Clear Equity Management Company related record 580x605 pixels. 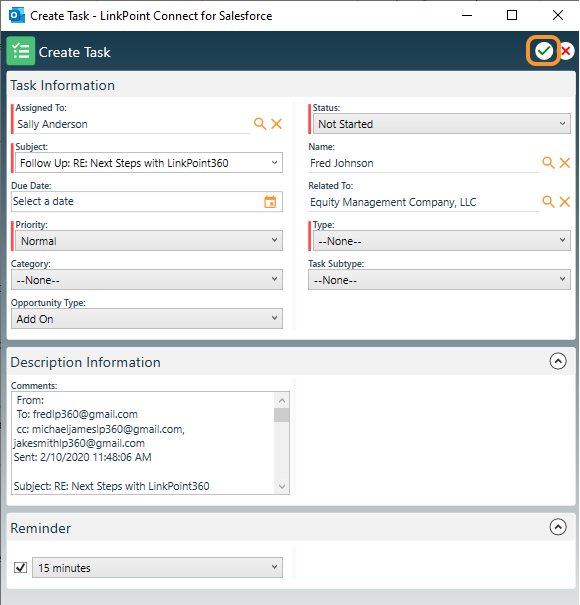click(565, 202)
